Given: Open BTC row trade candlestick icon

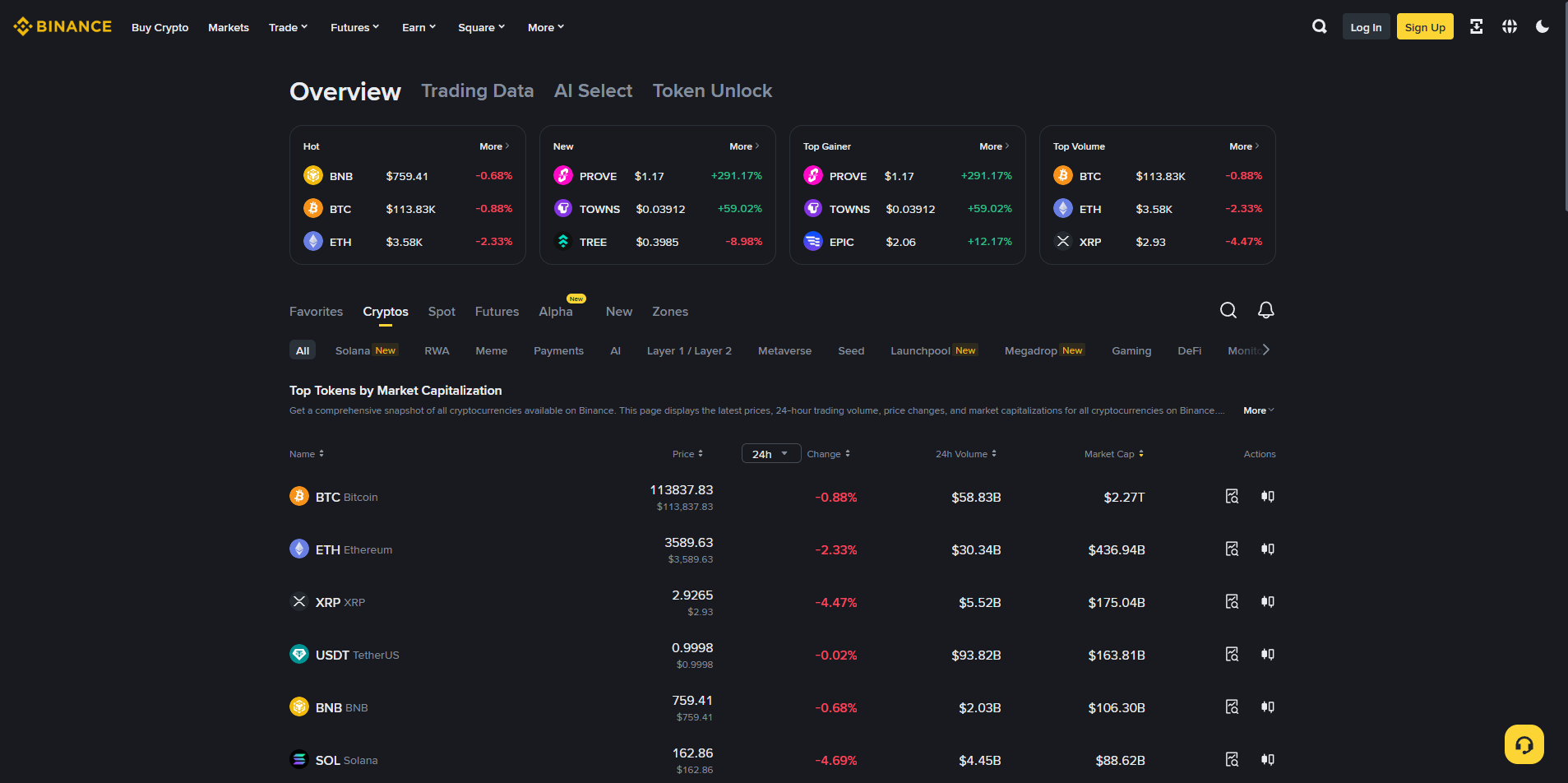Looking at the screenshot, I should 1268,496.
